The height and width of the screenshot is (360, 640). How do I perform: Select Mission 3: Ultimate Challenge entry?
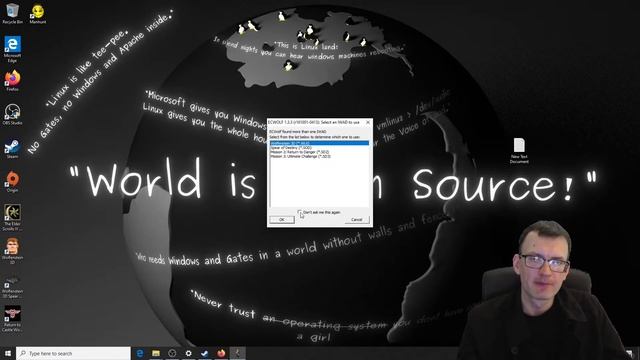point(319,156)
